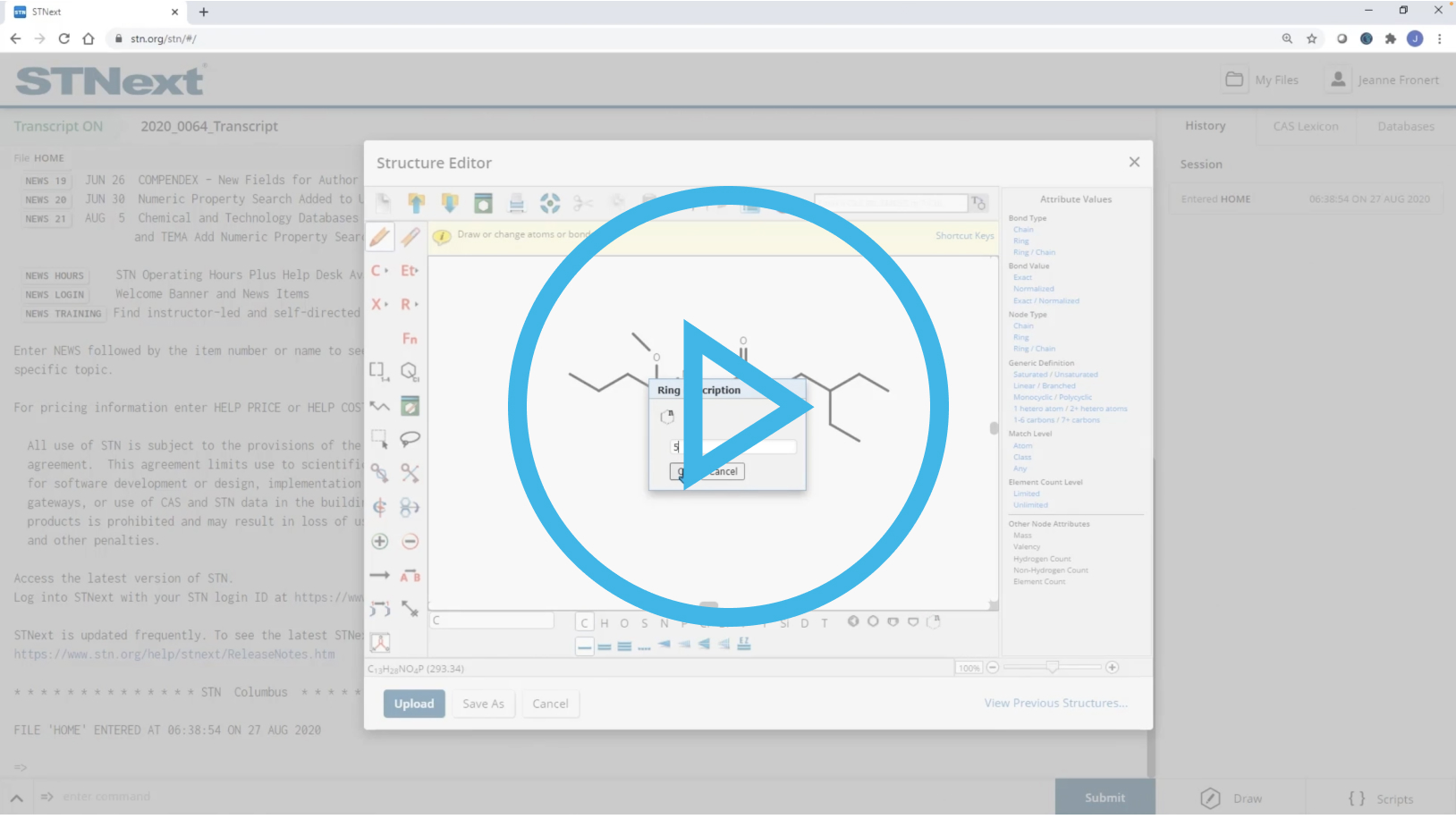Image resolution: width=1456 pixels, height=819 pixels.
Task: Pick the H atom in element bar
Action: tap(605, 623)
